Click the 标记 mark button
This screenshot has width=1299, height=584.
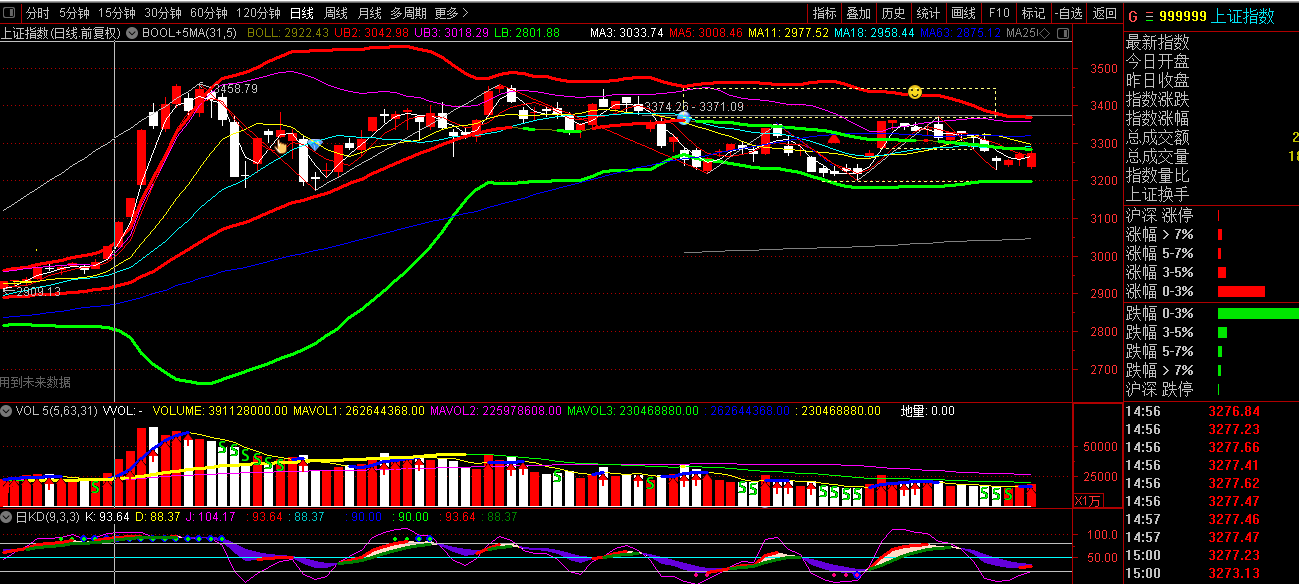1033,13
